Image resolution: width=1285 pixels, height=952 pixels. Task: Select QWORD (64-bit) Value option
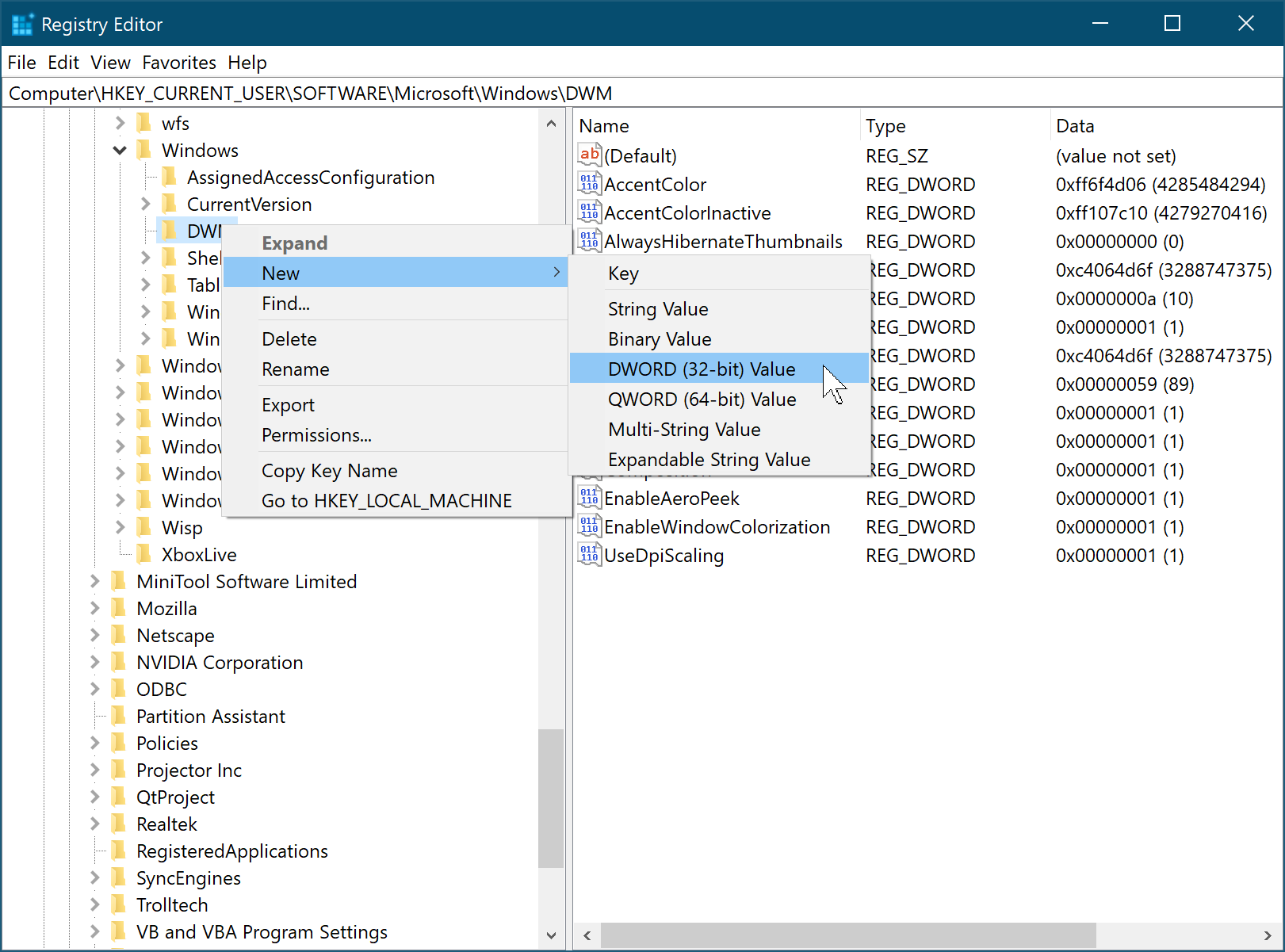719,399
